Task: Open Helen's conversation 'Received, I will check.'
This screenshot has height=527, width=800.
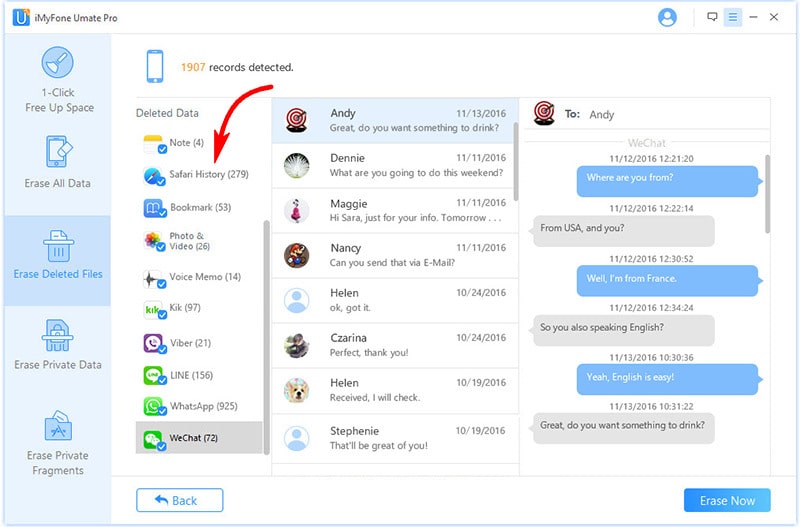Action: pos(394,390)
